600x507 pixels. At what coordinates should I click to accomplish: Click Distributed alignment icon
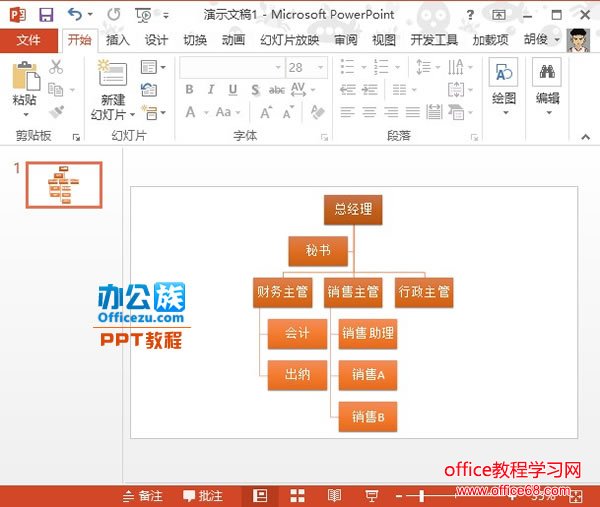click(434, 112)
